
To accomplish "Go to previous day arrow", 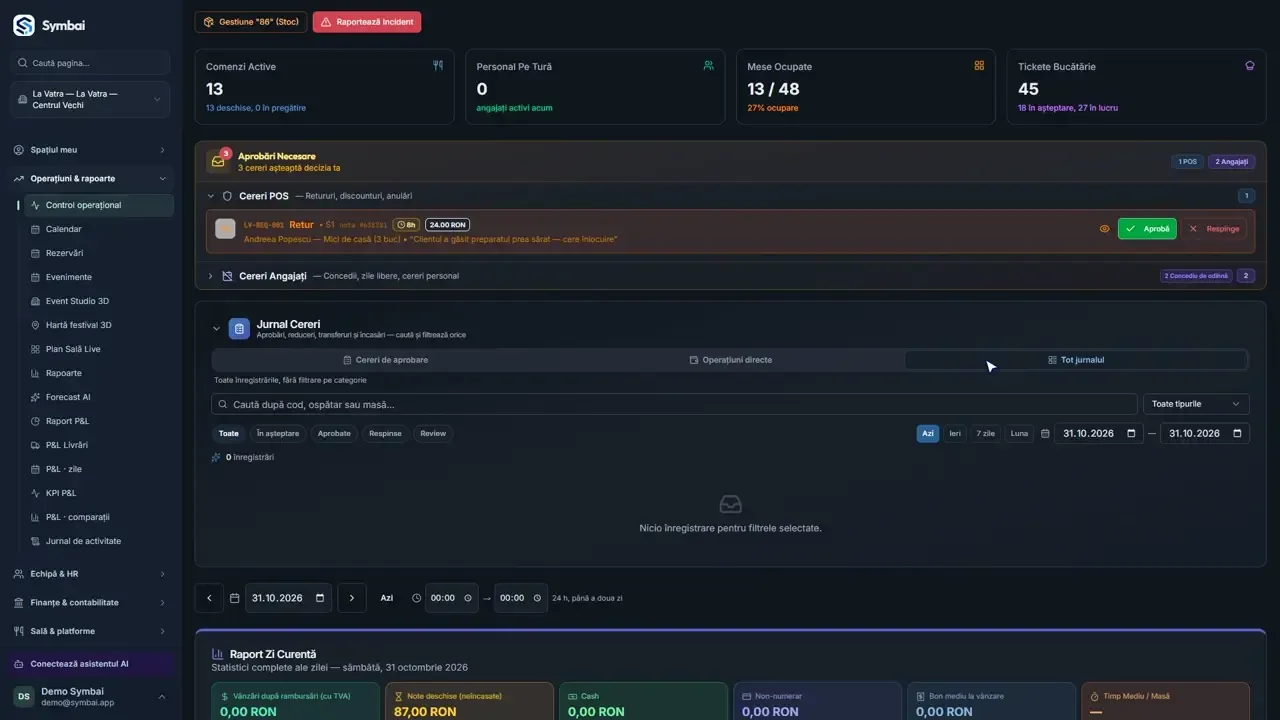I will pos(209,598).
